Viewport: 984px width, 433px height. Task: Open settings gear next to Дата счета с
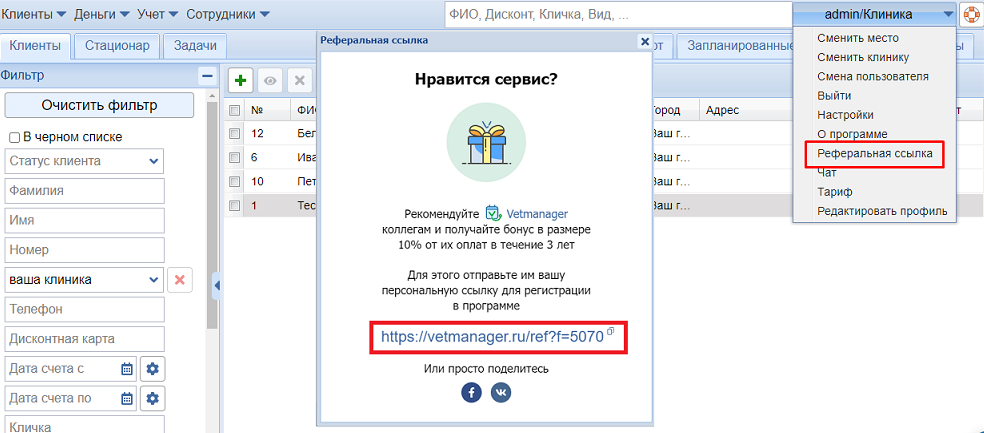[x=151, y=368]
